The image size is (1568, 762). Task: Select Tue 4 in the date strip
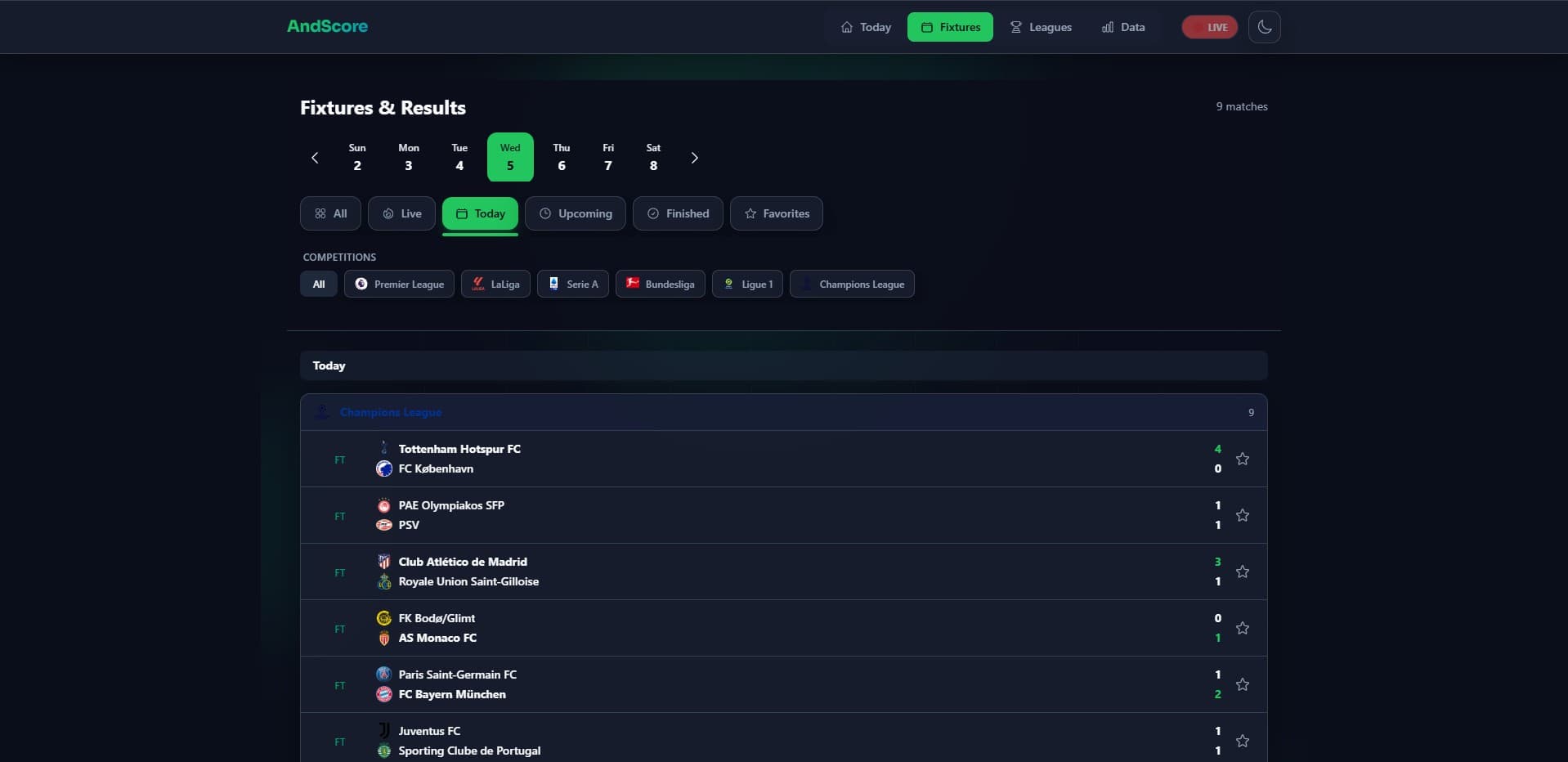point(459,157)
